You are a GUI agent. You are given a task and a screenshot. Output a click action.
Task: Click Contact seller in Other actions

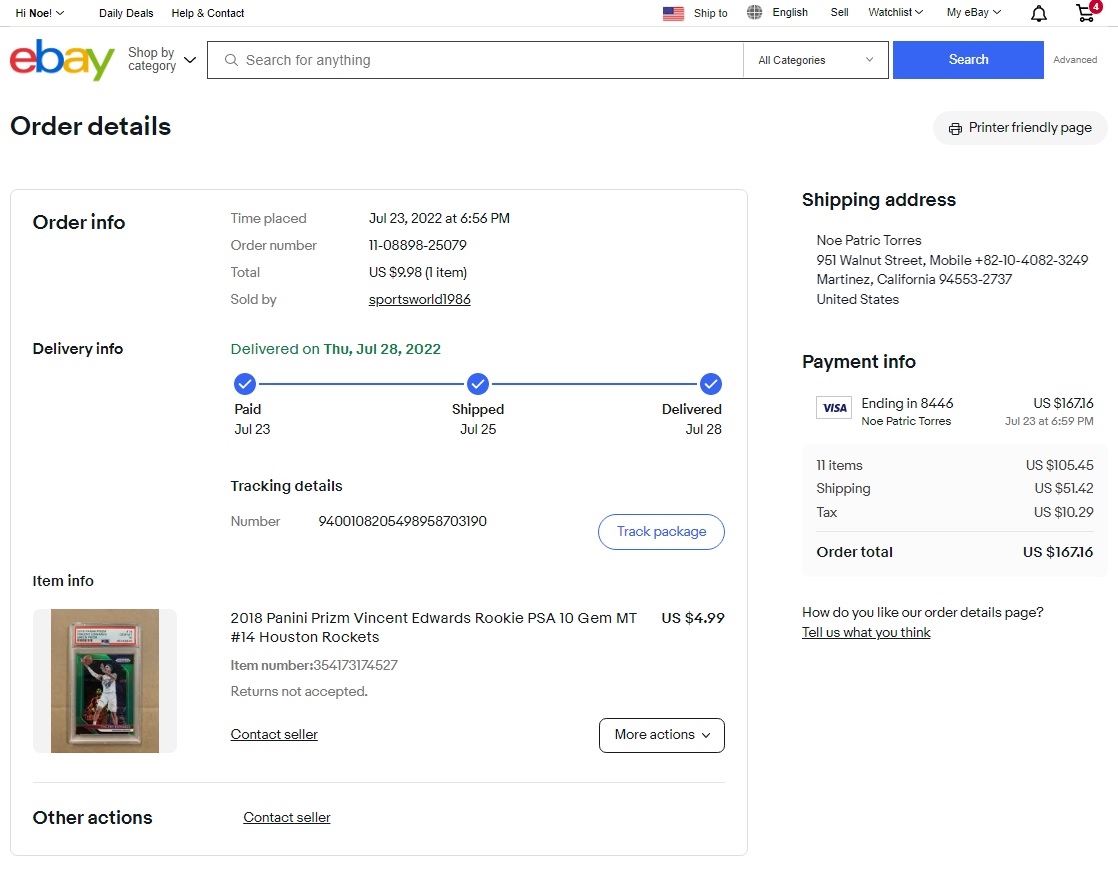(287, 818)
